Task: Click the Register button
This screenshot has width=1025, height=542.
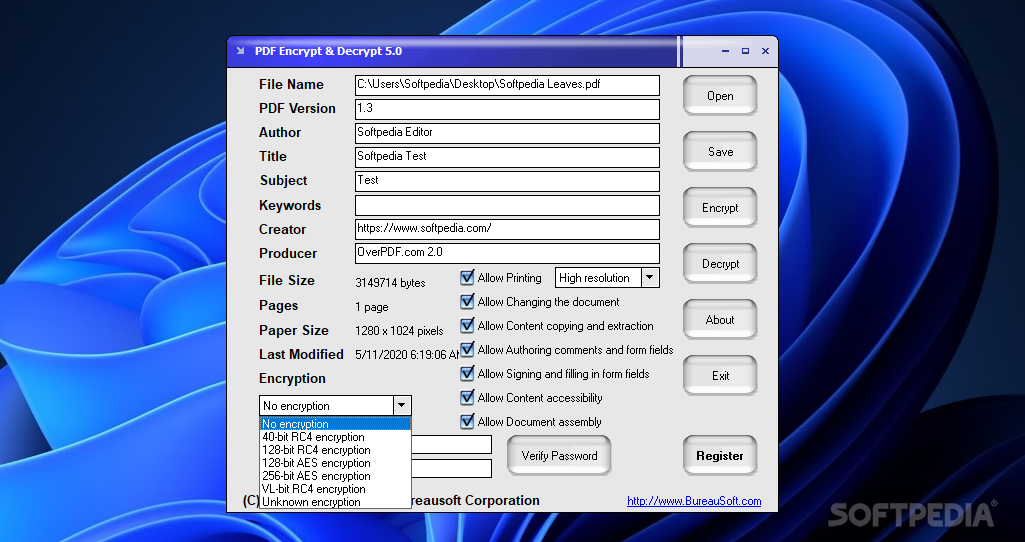Action: click(x=720, y=456)
